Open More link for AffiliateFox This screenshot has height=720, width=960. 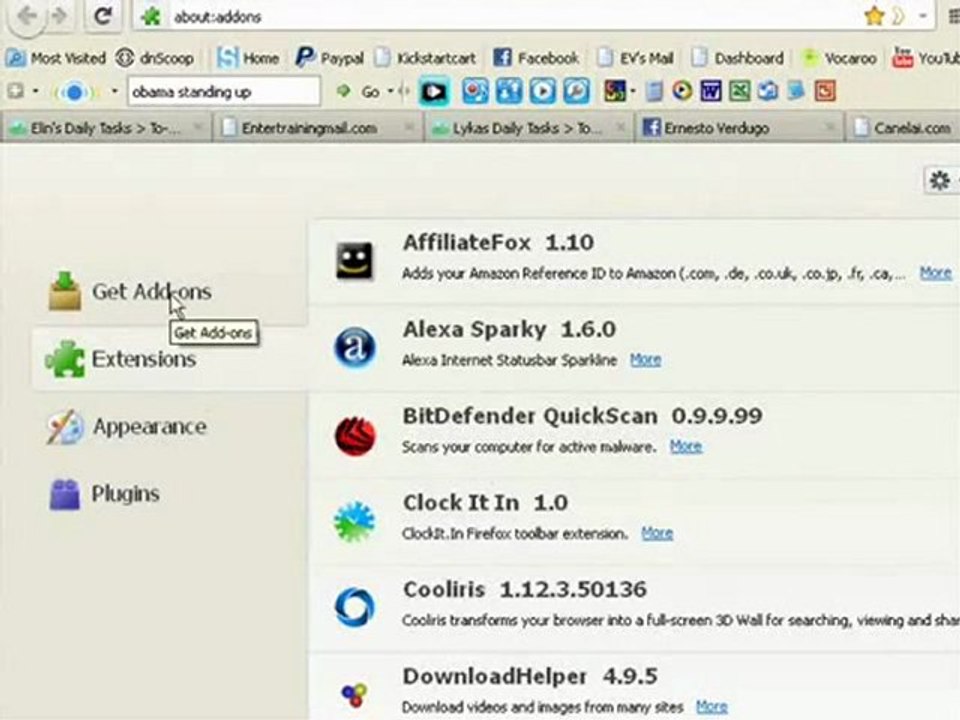click(x=936, y=273)
